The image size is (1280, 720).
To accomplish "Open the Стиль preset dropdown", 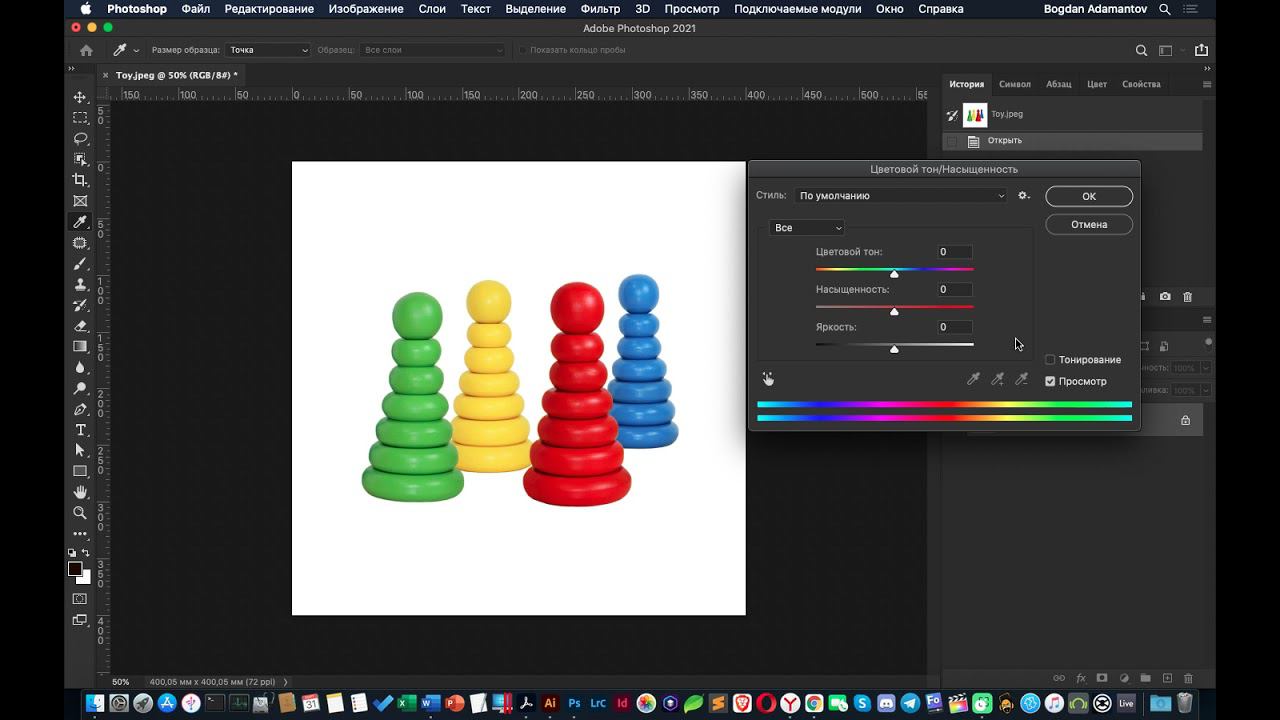I will (901, 196).
